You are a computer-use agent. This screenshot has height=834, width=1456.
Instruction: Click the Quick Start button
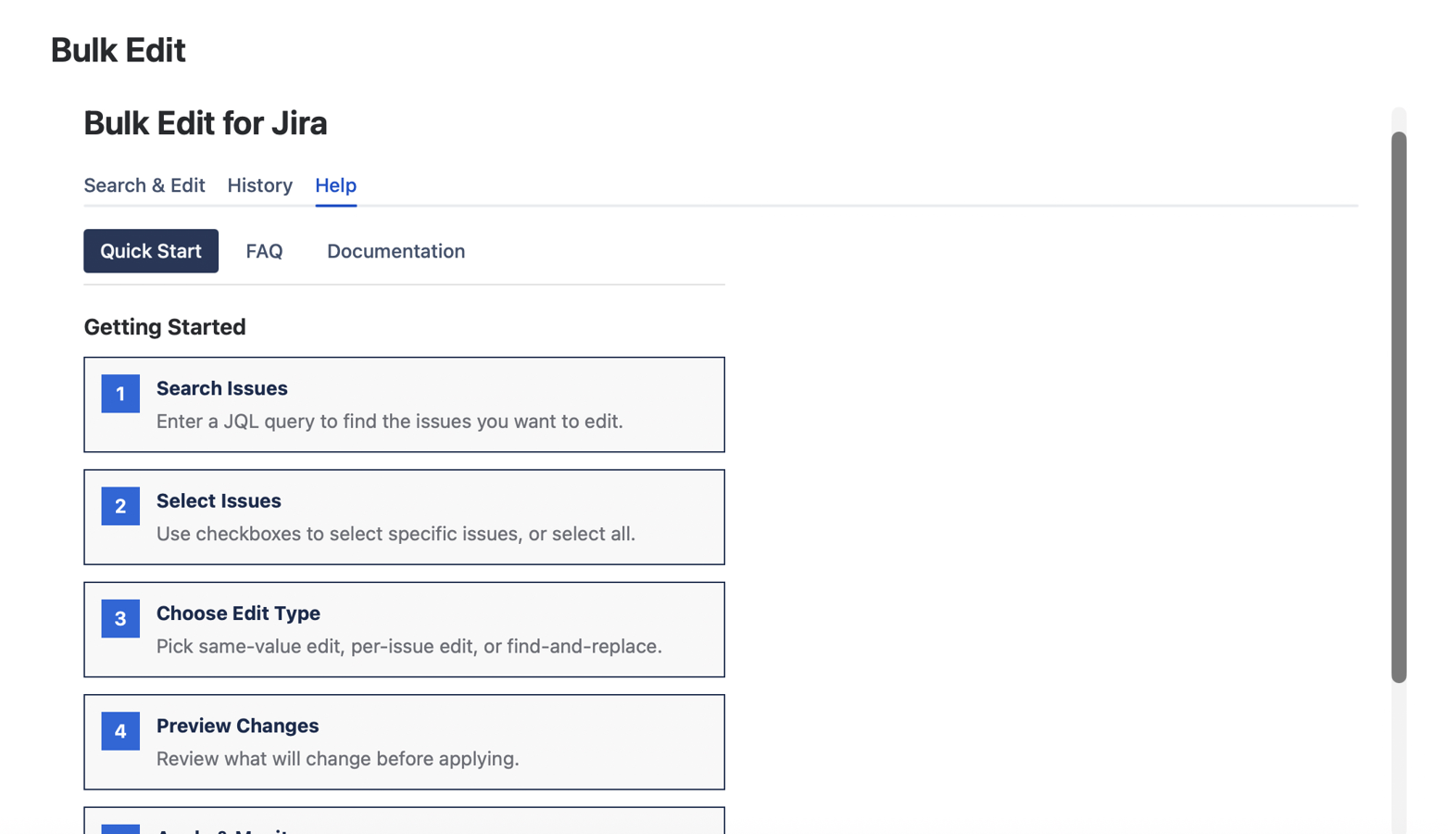[151, 251]
